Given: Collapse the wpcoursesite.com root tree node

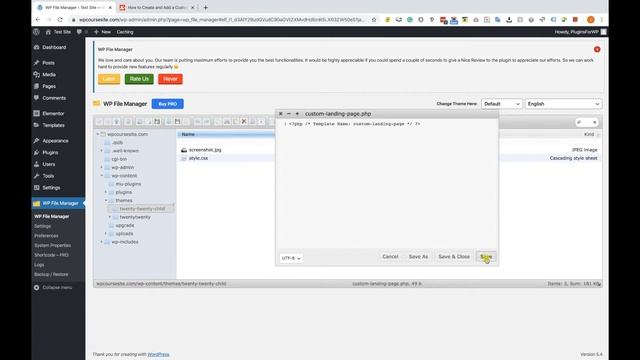Looking at the screenshot, I should click(98, 134).
